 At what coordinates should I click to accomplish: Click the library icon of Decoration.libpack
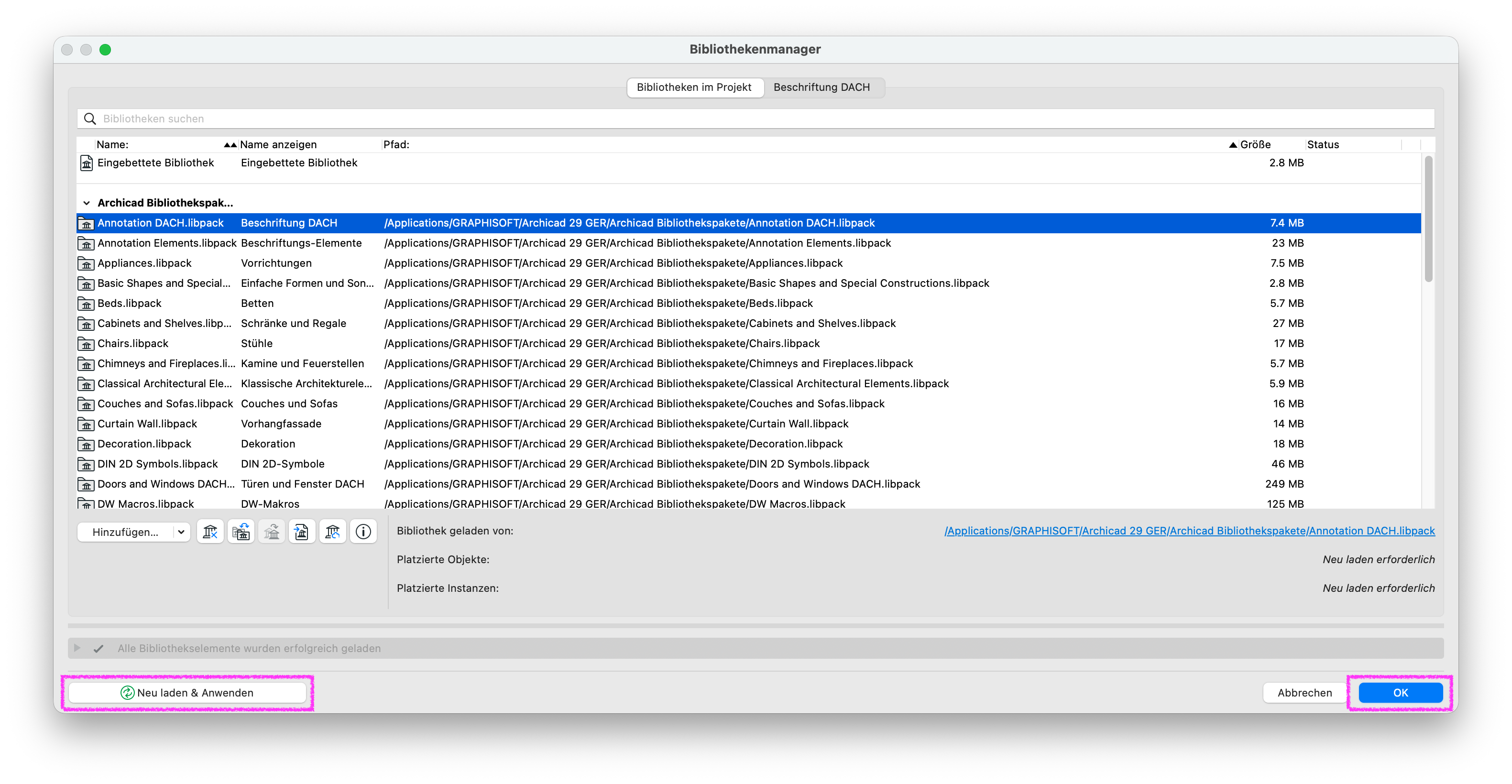[x=86, y=444]
